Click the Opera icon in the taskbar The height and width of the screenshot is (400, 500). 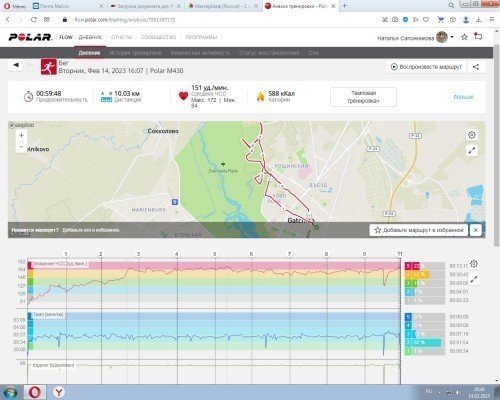click(x=35, y=392)
